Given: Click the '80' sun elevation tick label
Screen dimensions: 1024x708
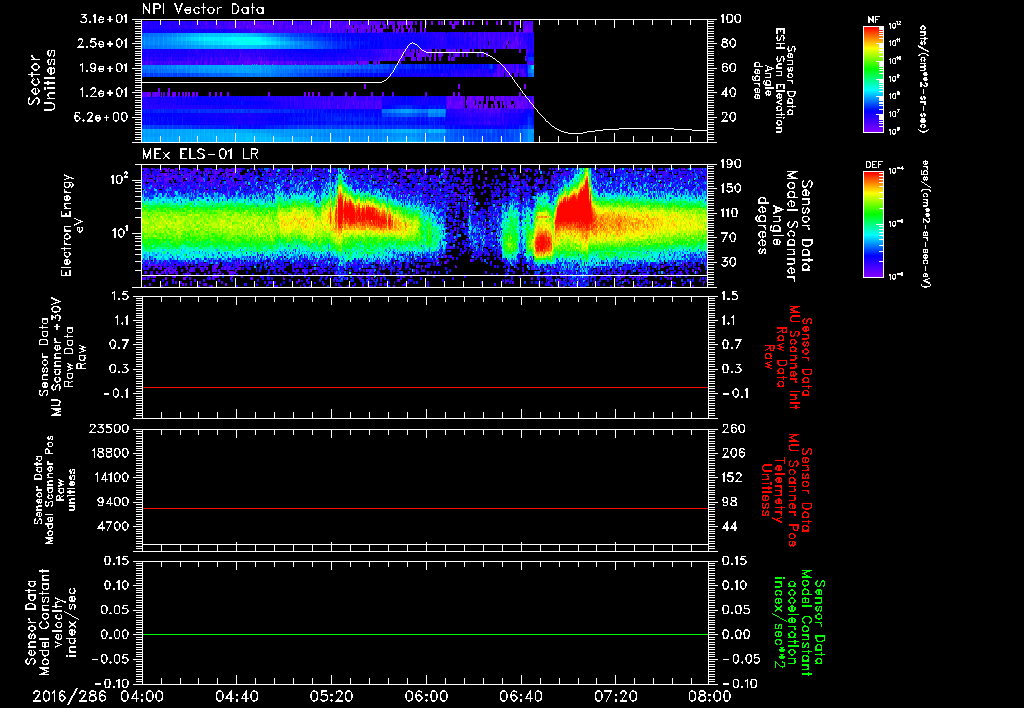Looking at the screenshot, I should pyautogui.click(x=728, y=44).
